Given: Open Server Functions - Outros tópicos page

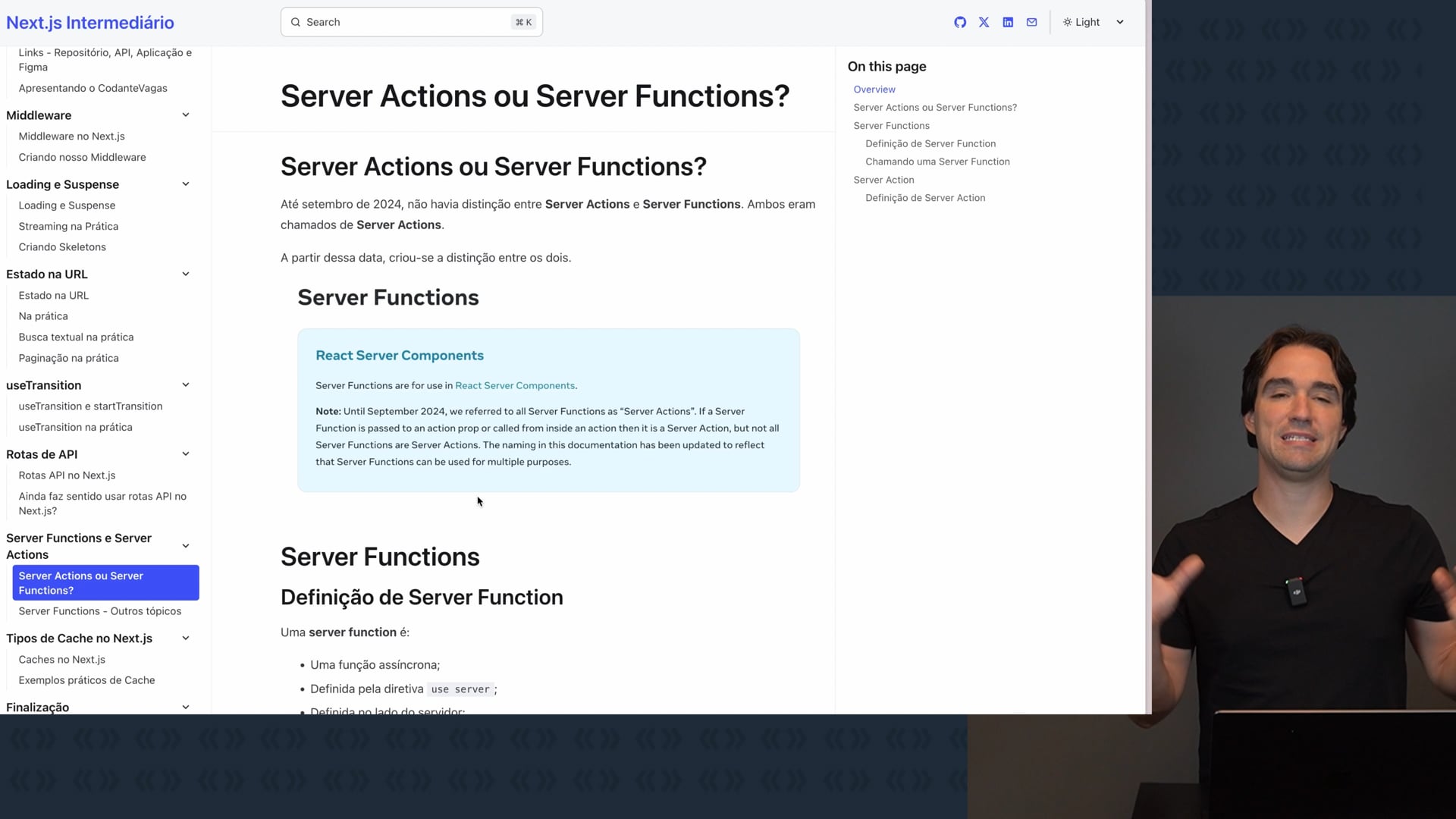Looking at the screenshot, I should [100, 611].
